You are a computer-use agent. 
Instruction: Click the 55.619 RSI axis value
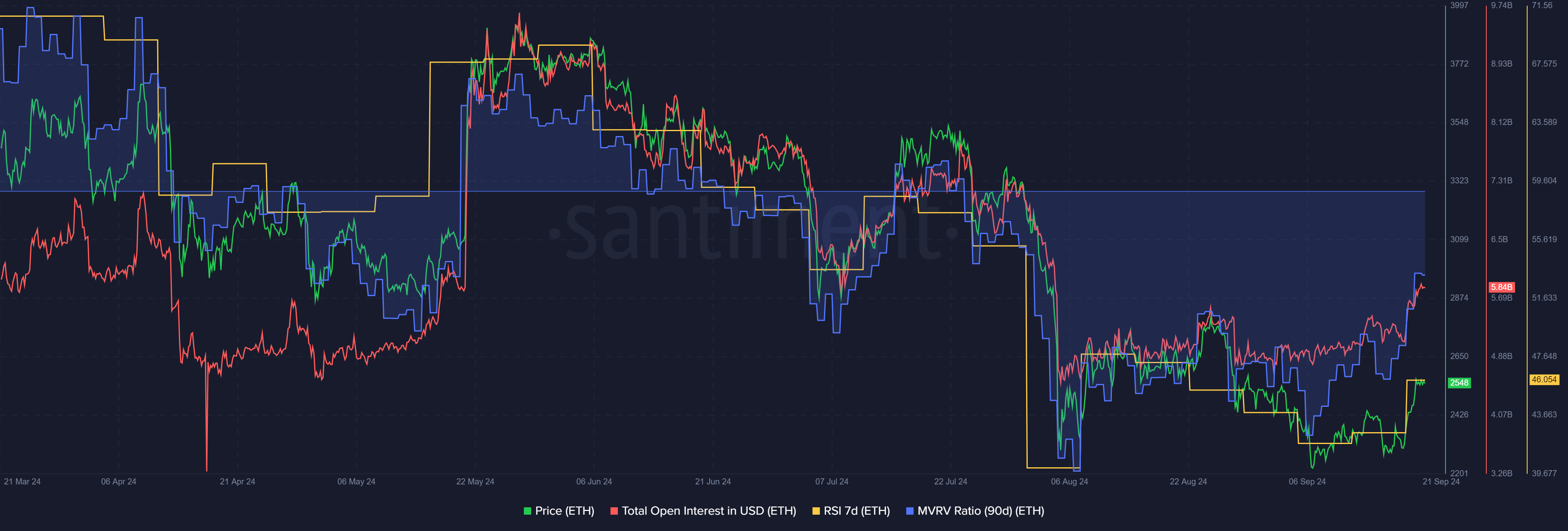tap(1544, 239)
